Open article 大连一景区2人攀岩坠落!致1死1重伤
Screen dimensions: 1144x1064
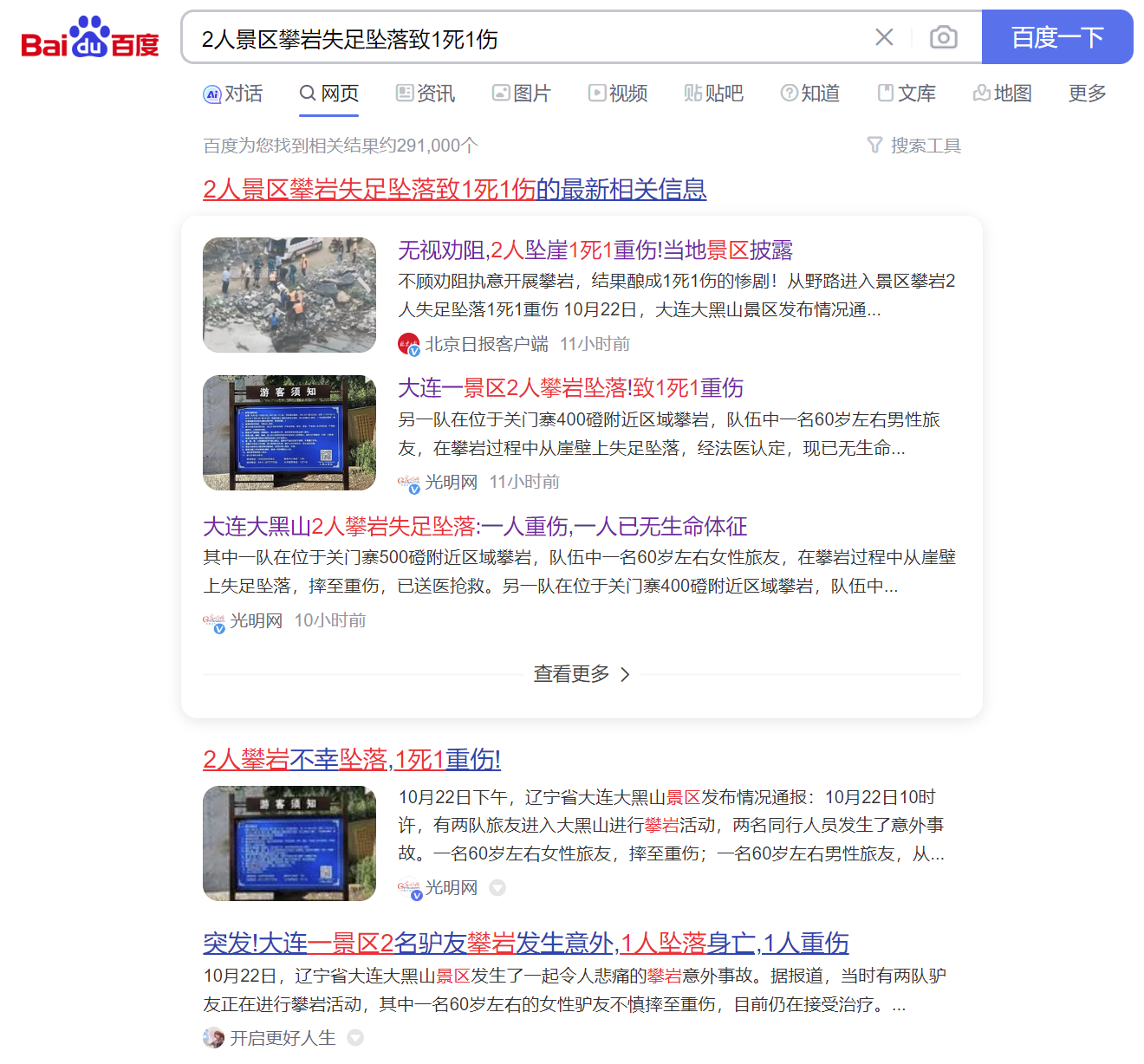(570, 388)
